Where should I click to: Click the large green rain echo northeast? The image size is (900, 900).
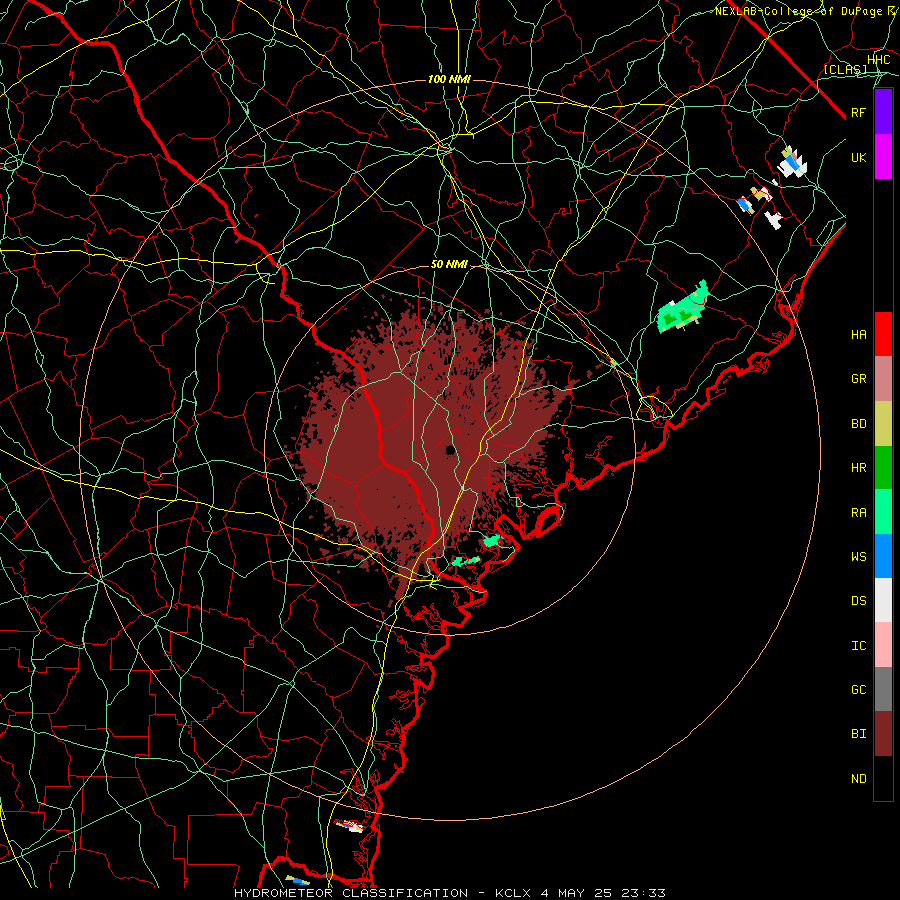coord(682,308)
